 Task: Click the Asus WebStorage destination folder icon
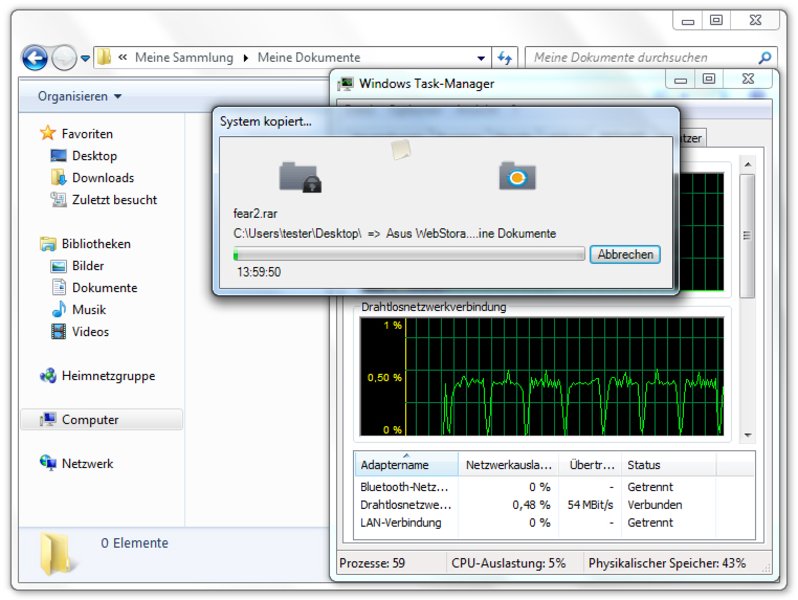[x=517, y=176]
